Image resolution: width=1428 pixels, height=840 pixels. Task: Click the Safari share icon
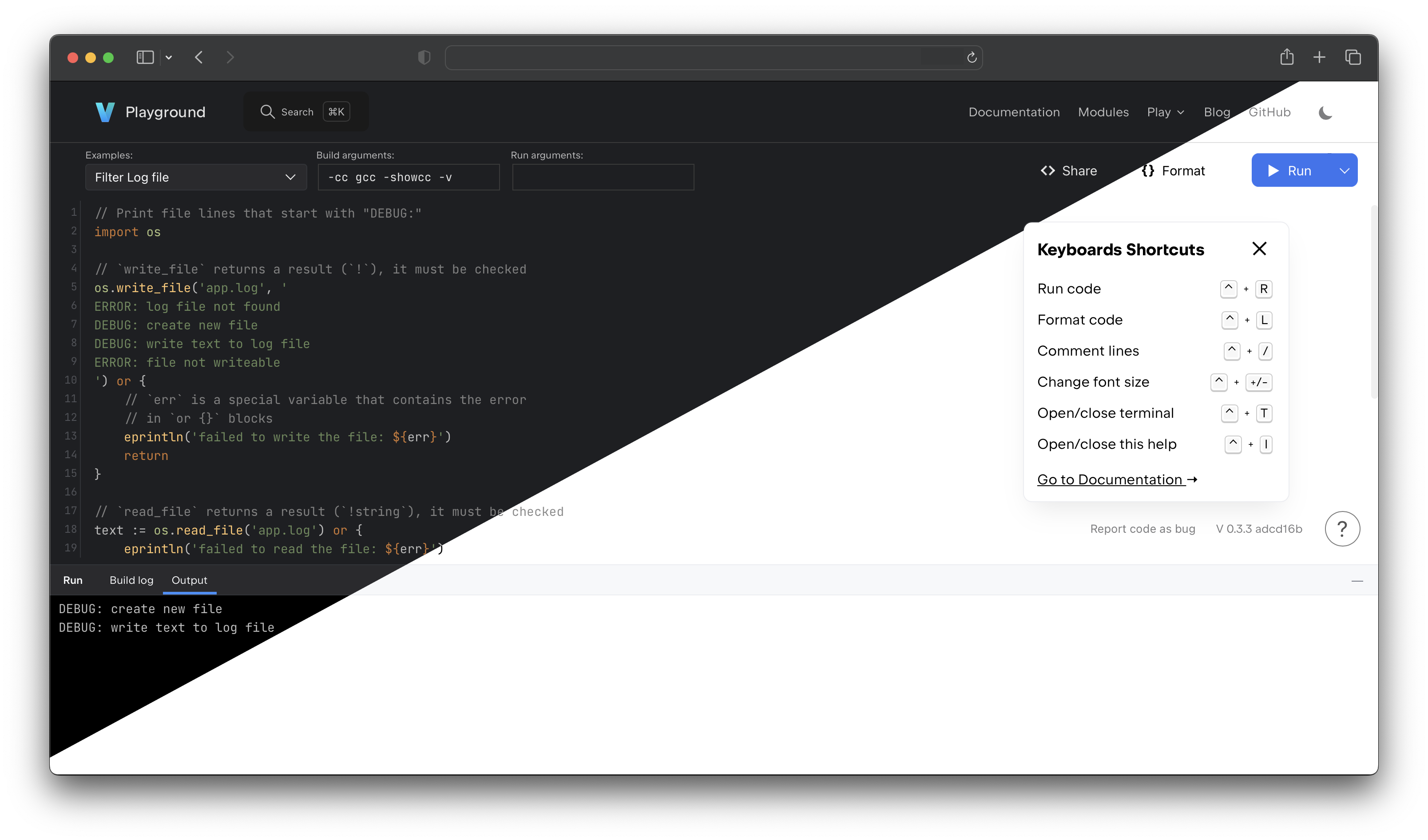pos(1286,57)
